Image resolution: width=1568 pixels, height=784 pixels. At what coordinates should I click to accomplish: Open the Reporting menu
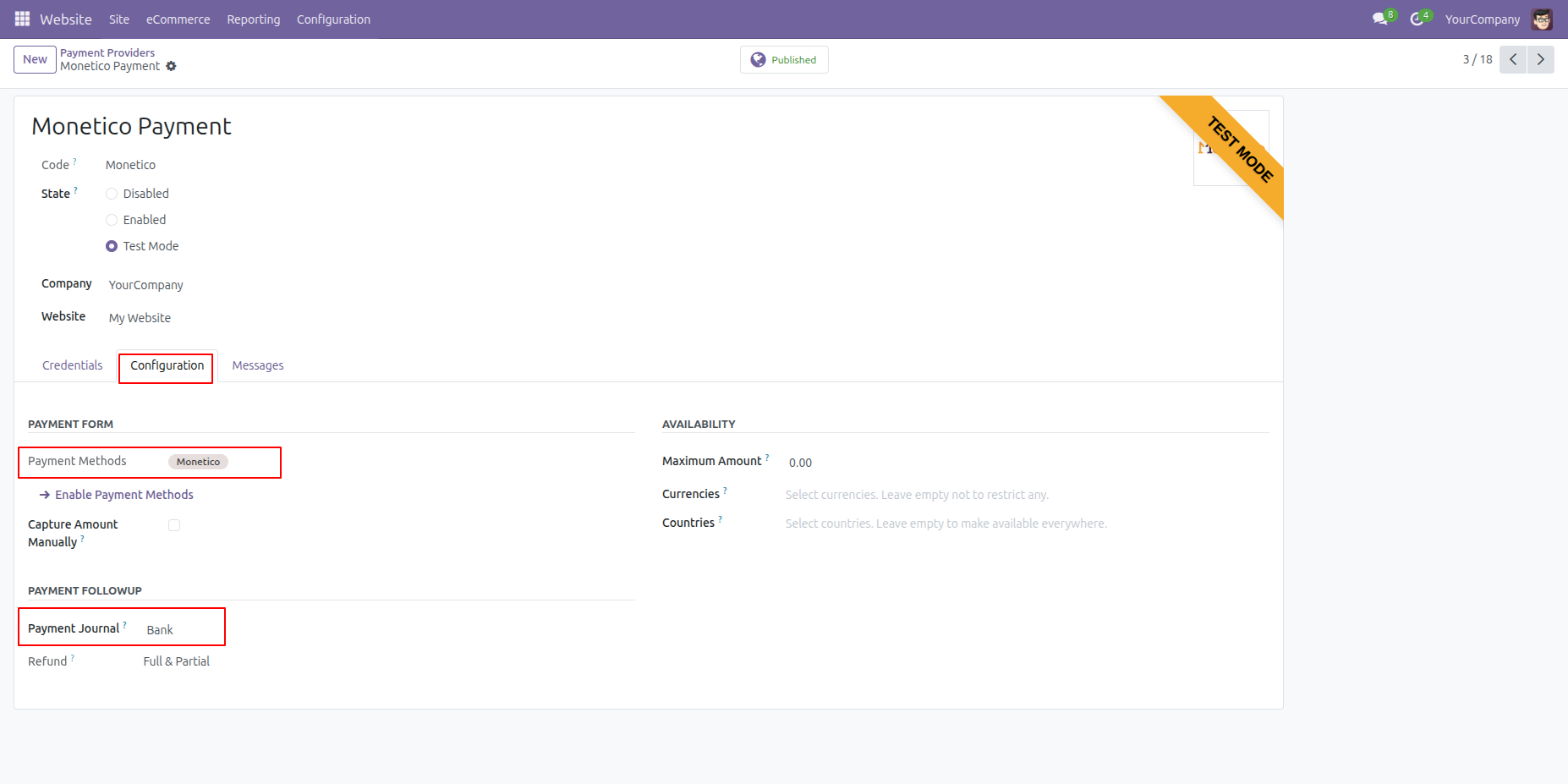254,19
